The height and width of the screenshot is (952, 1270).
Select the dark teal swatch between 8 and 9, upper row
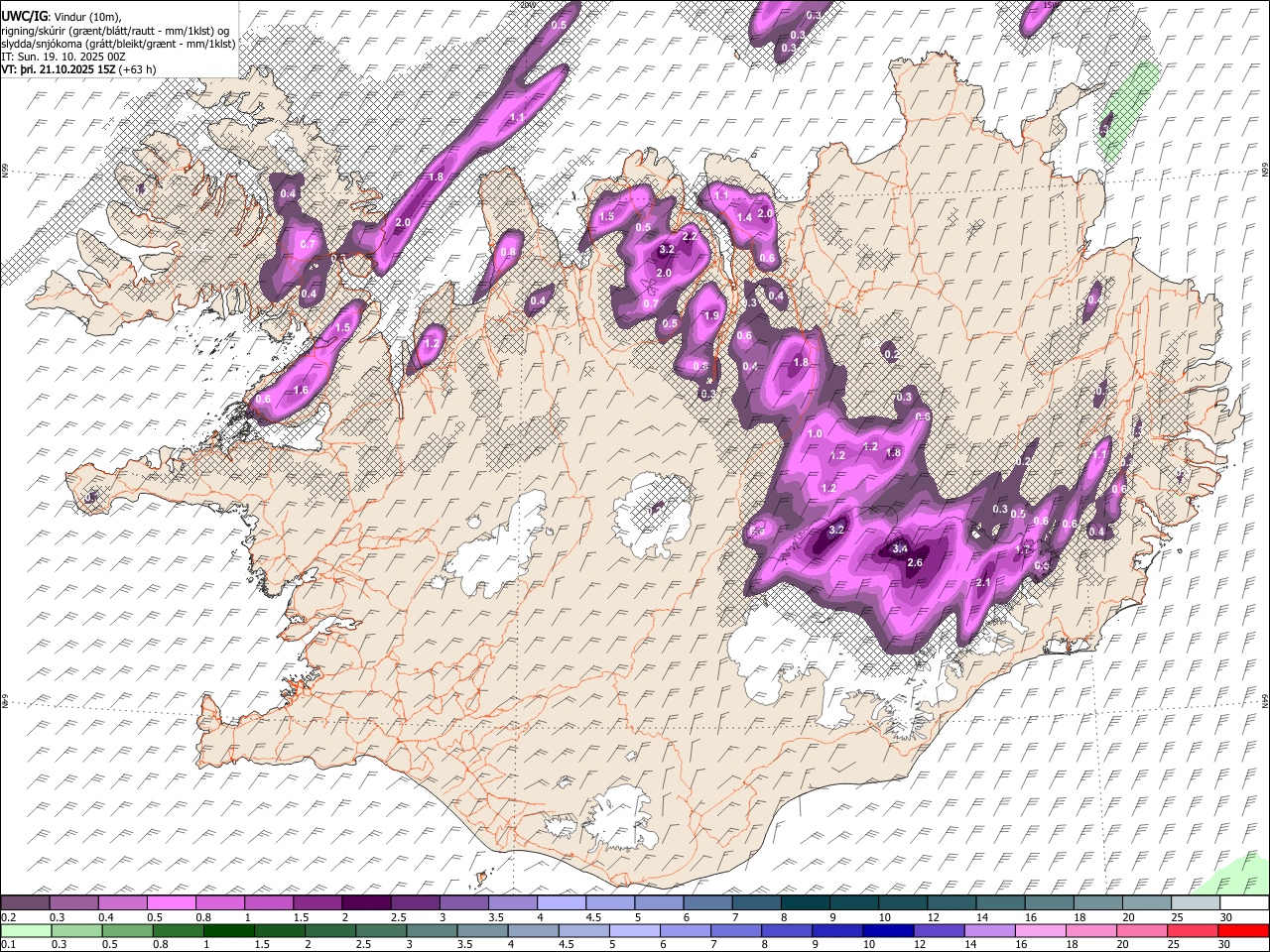pyautogui.click(x=805, y=902)
